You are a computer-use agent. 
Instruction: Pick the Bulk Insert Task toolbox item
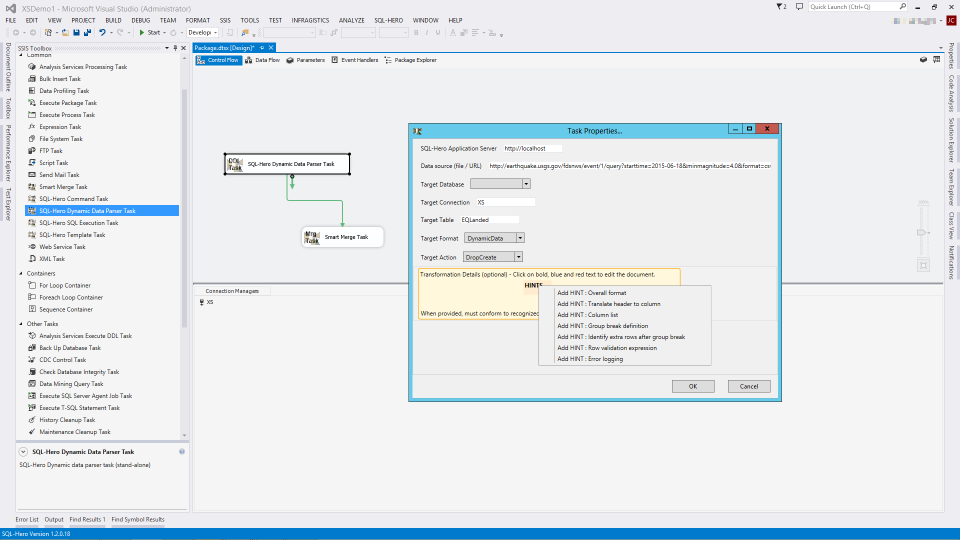pyautogui.click(x=59, y=79)
